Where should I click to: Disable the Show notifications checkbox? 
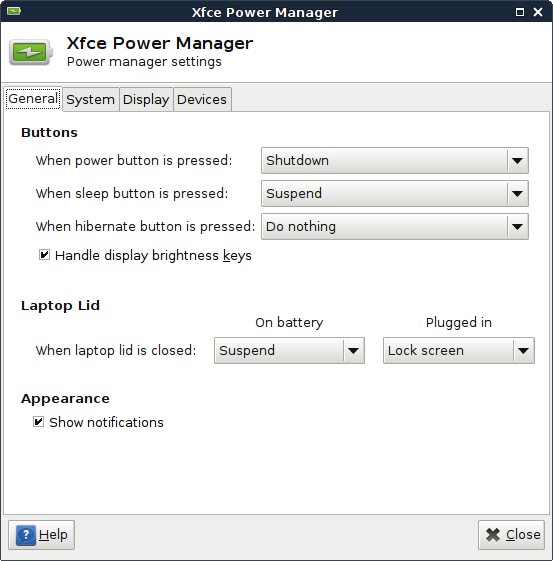[39, 421]
